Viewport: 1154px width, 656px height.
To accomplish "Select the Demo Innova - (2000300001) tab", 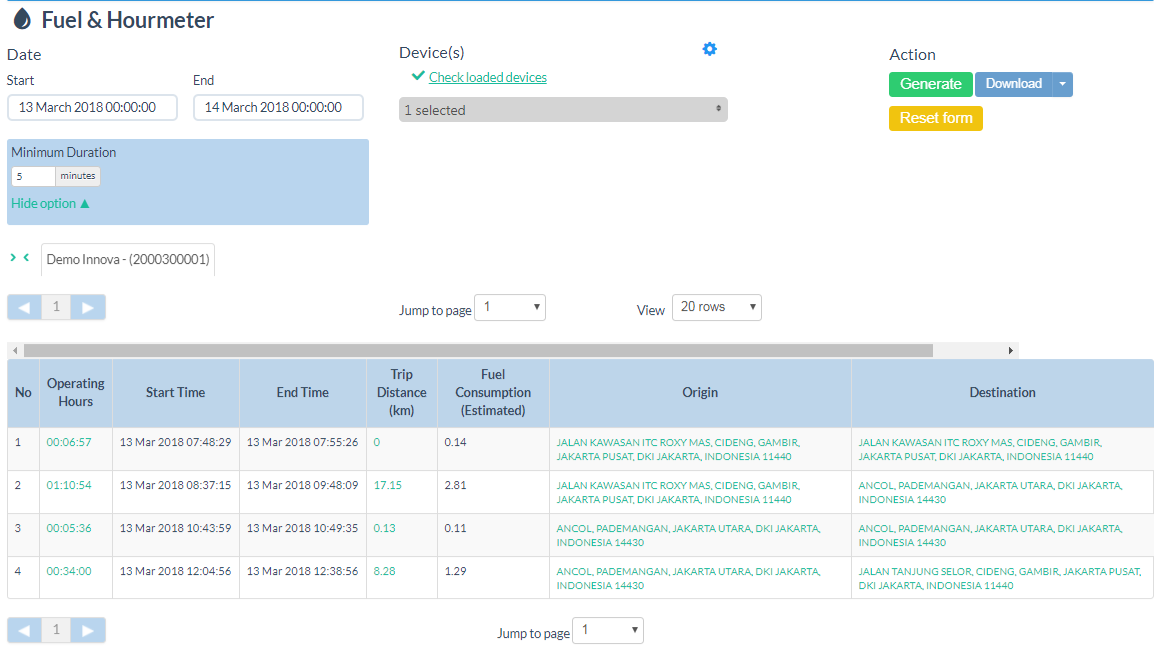I will coord(128,259).
